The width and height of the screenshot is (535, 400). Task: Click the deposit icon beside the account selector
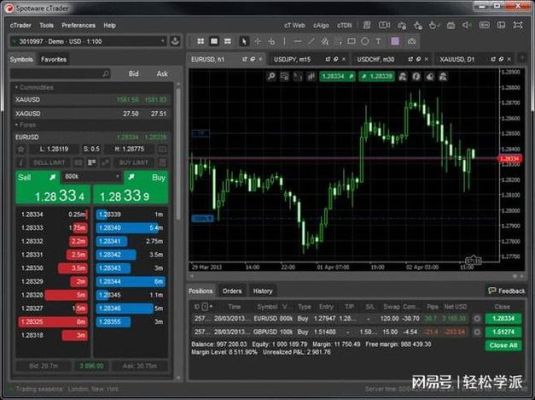(x=175, y=42)
